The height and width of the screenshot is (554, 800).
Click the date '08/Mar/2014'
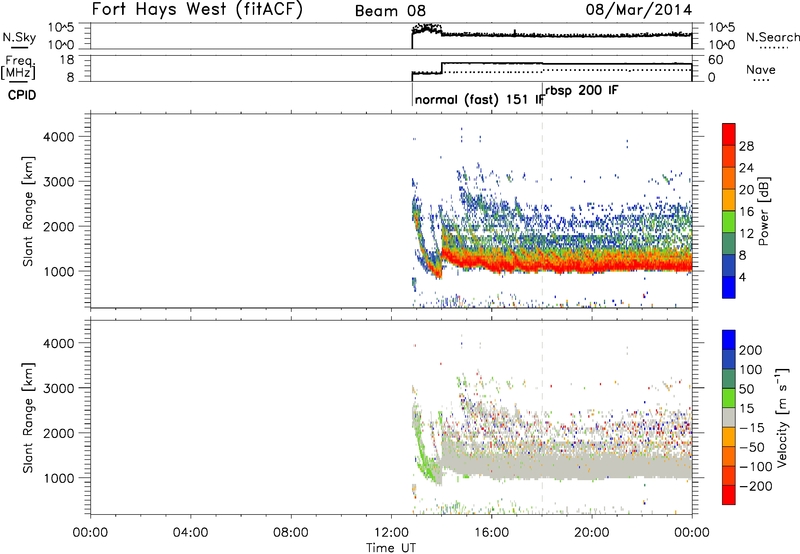pos(639,10)
